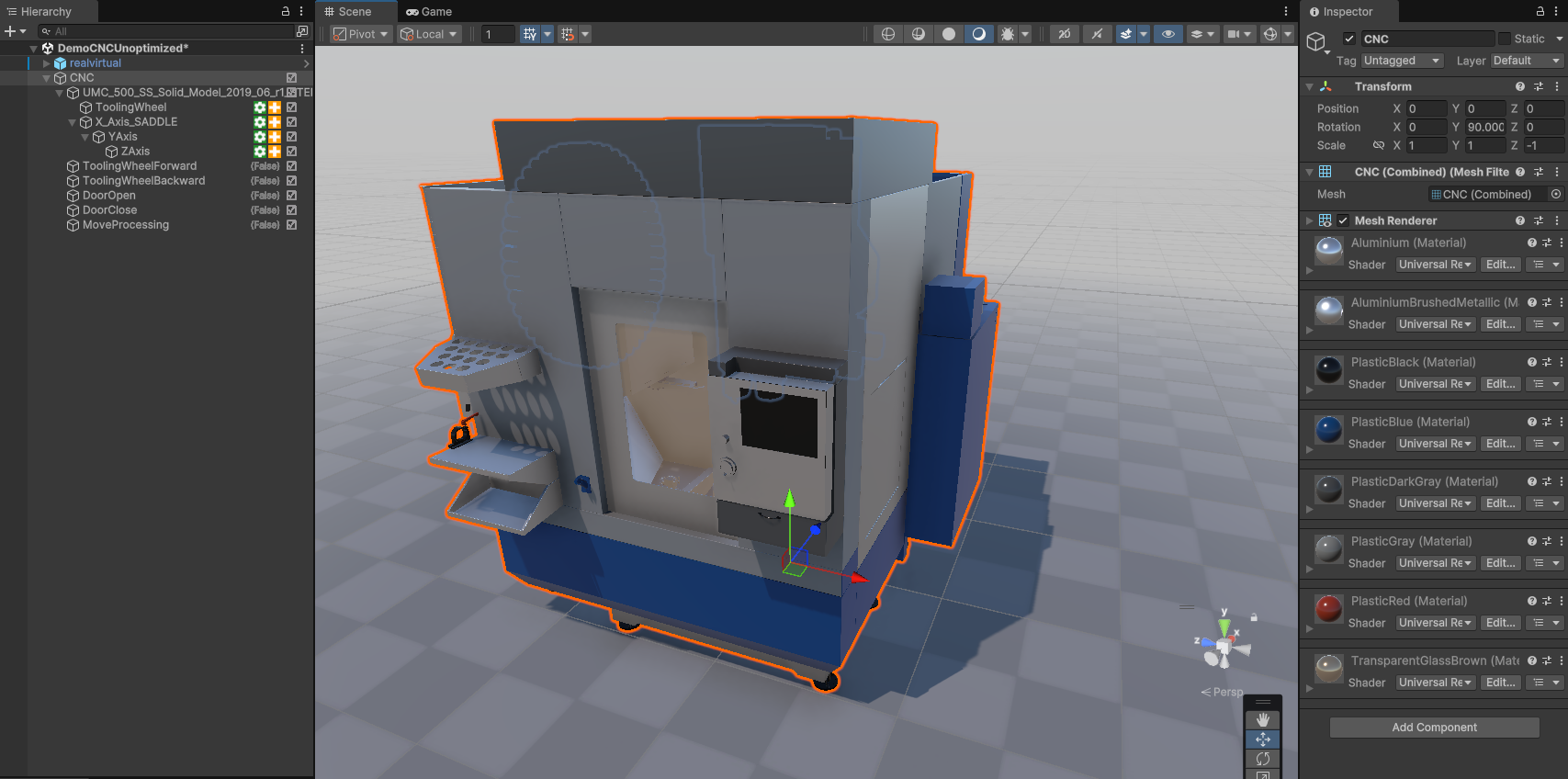1568x779 pixels.
Task: Toggle the DoorOpen row checkbox
Action: (291, 196)
